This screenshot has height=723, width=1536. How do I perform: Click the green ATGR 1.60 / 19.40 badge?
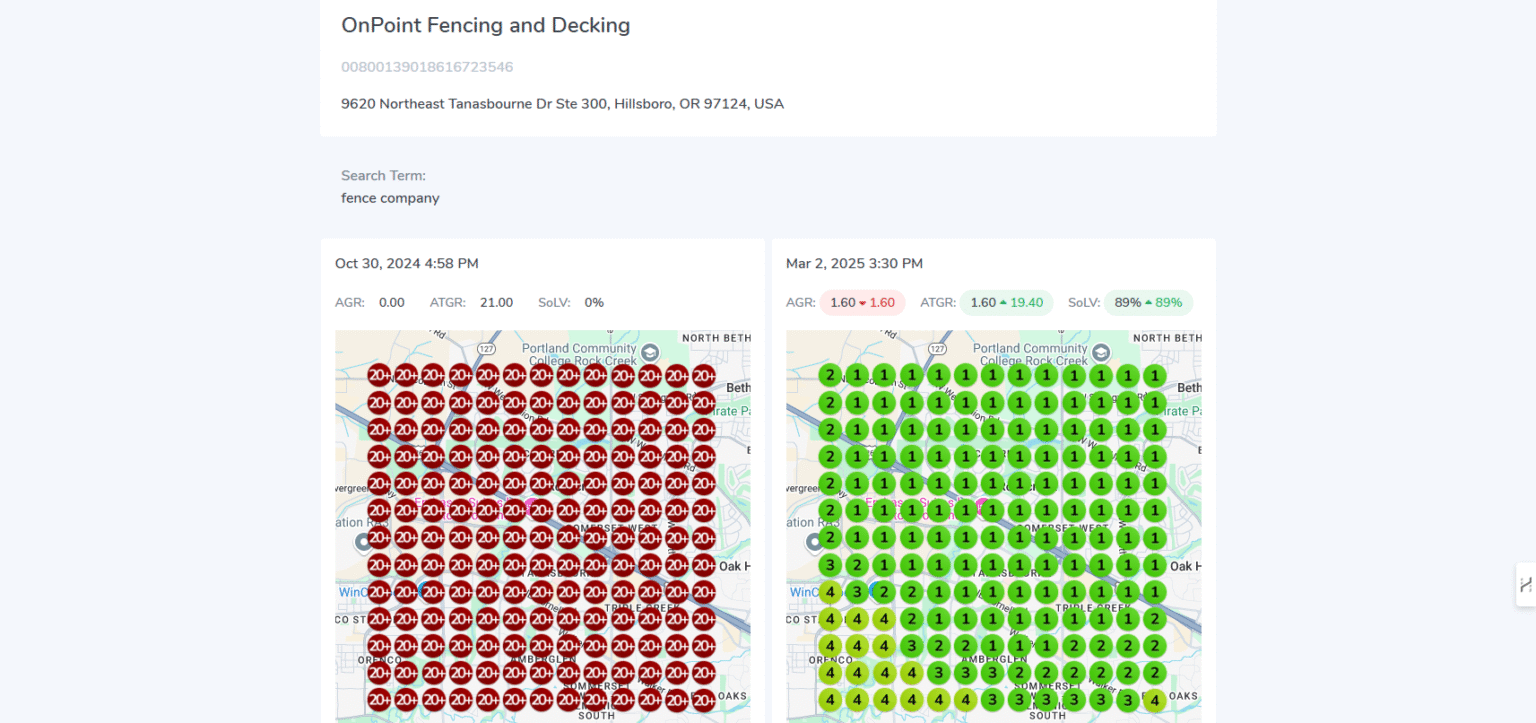1006,303
